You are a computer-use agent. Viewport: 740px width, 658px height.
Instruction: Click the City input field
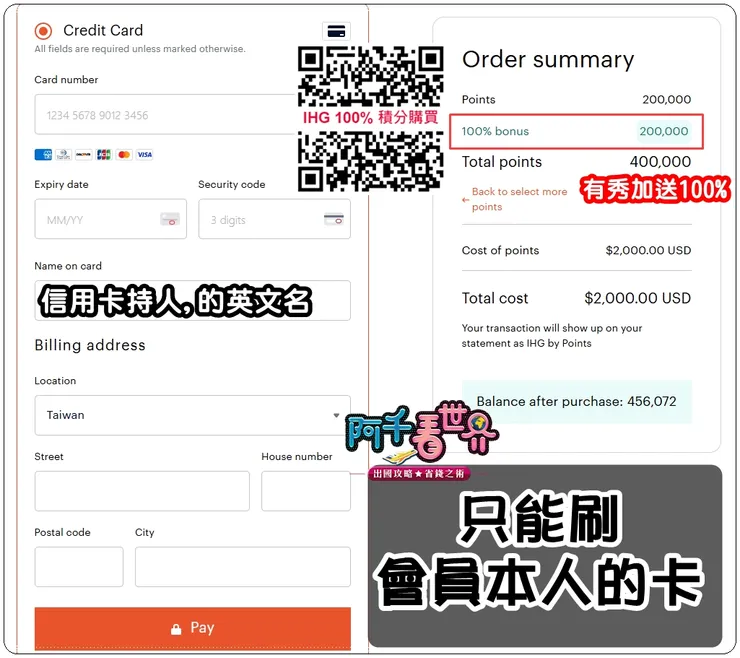243,567
